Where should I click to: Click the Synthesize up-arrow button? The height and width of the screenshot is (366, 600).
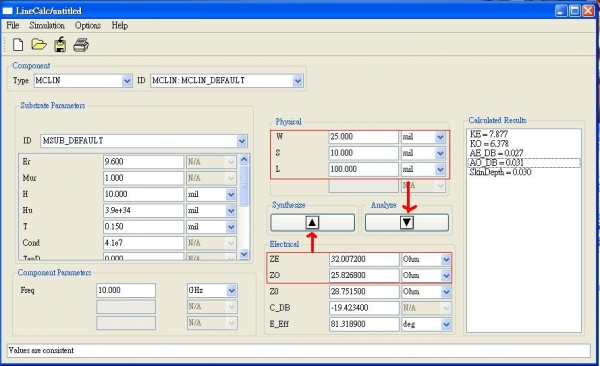click(312, 222)
